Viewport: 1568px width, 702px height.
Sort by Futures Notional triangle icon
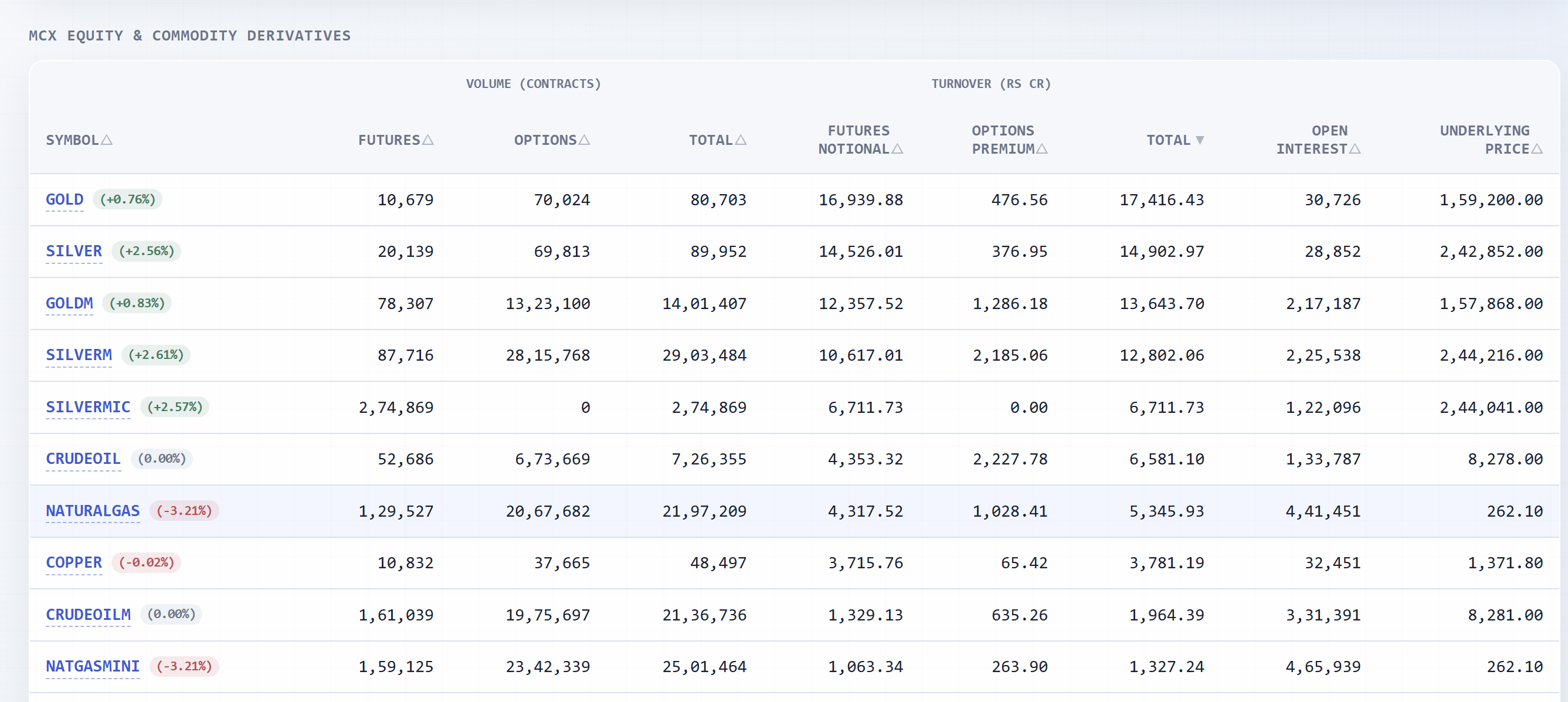pos(897,149)
